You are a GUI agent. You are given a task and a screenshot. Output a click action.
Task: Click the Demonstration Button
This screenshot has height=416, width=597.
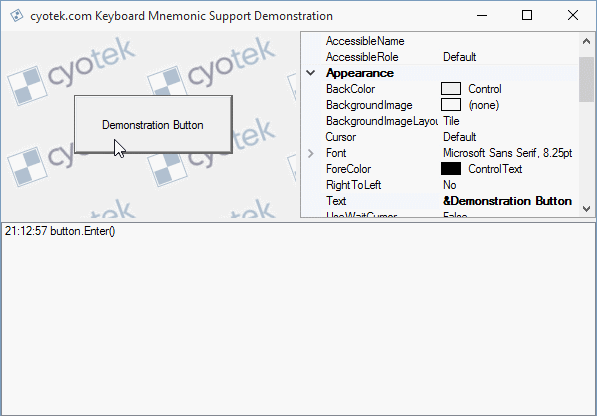click(153, 124)
